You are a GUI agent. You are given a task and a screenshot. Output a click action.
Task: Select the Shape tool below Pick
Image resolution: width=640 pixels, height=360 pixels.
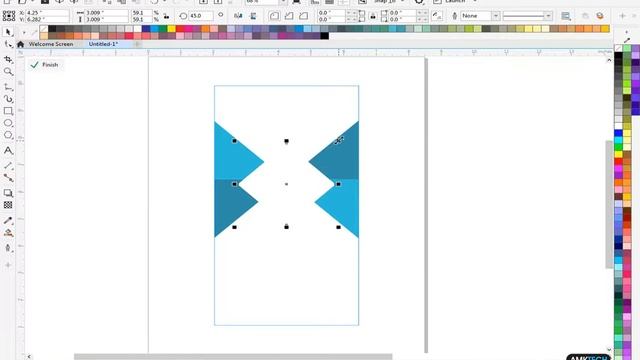(x=8, y=44)
